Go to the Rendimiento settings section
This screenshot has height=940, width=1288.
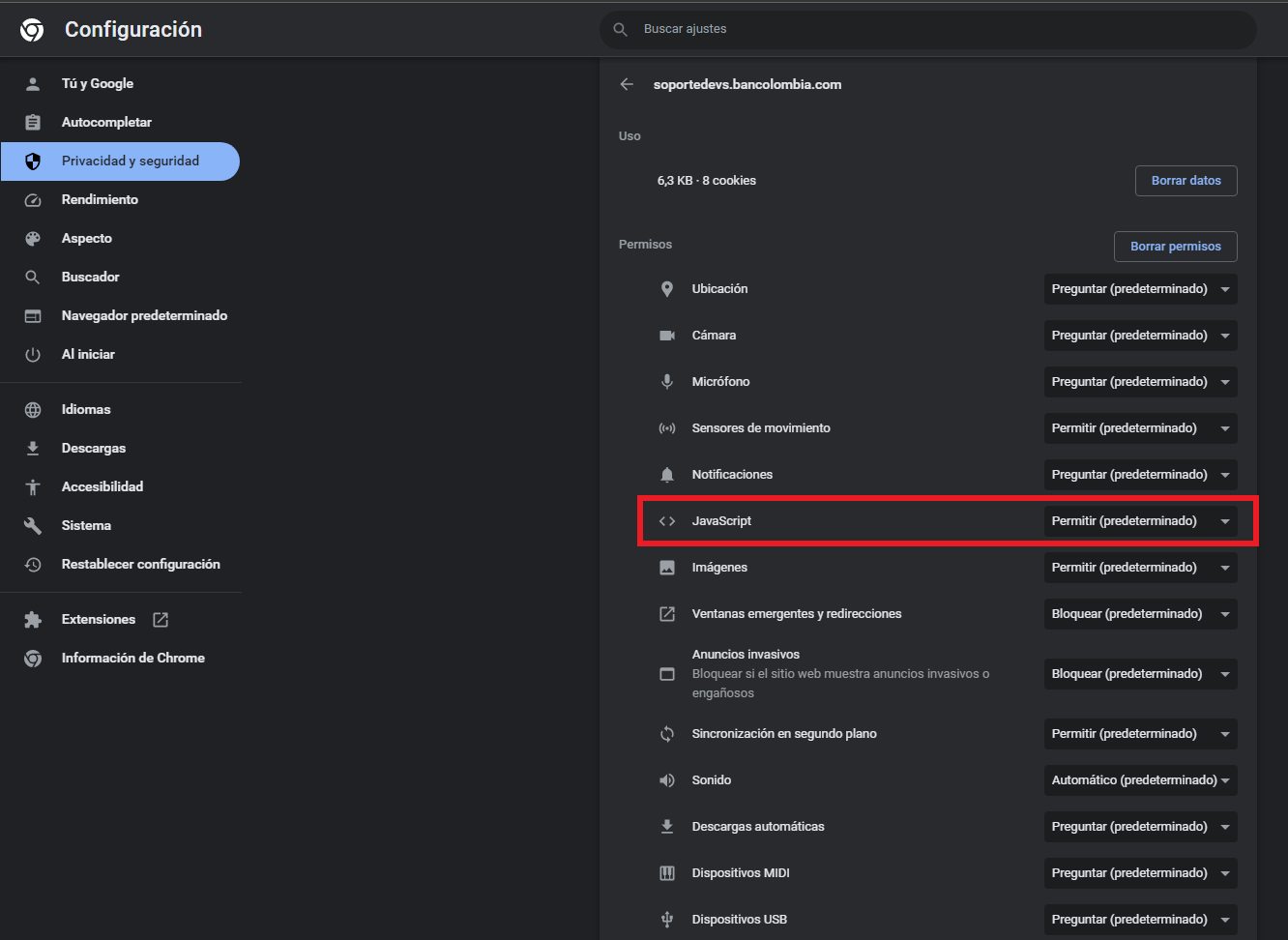click(x=100, y=200)
